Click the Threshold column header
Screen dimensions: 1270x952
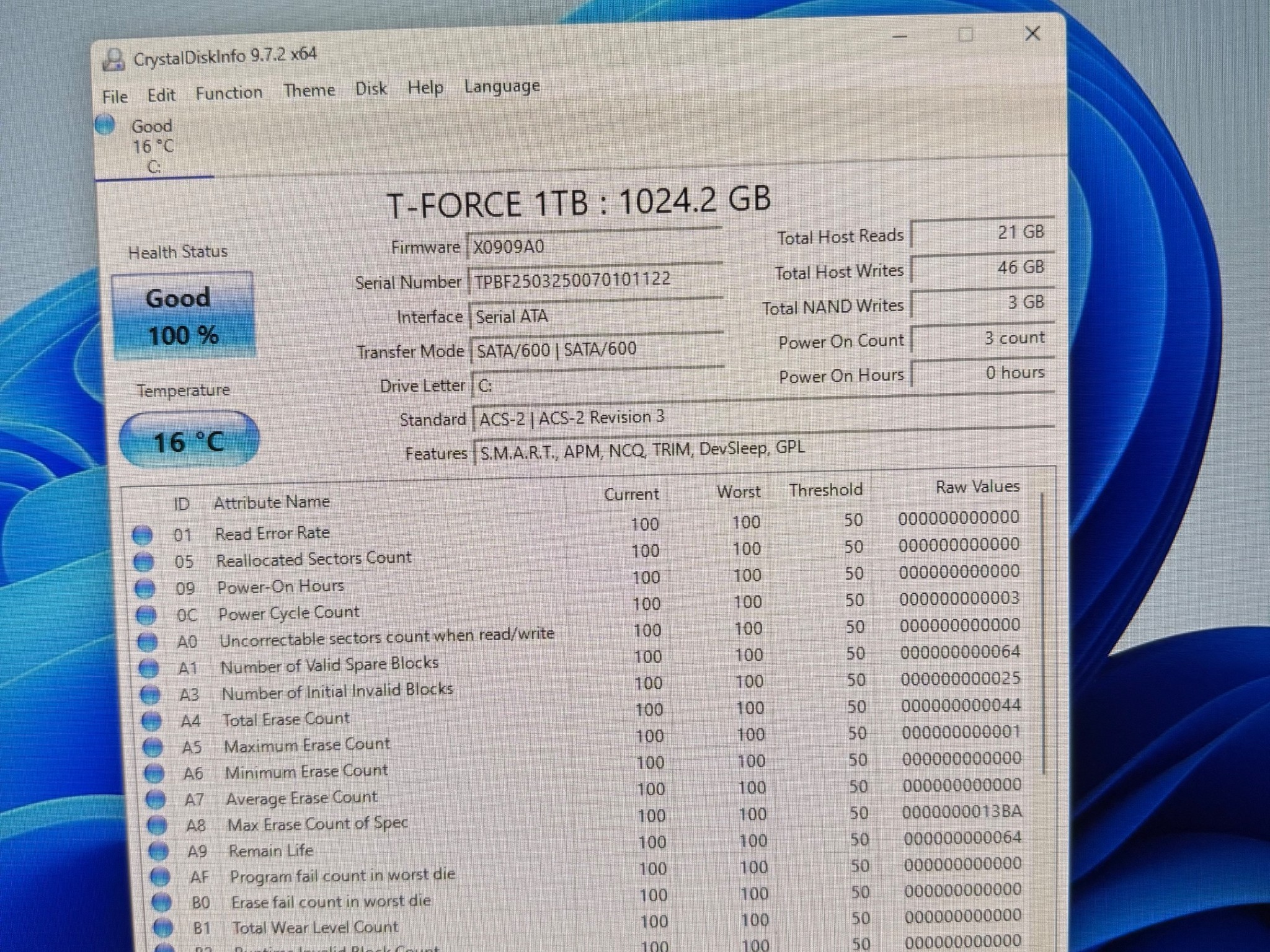826,490
